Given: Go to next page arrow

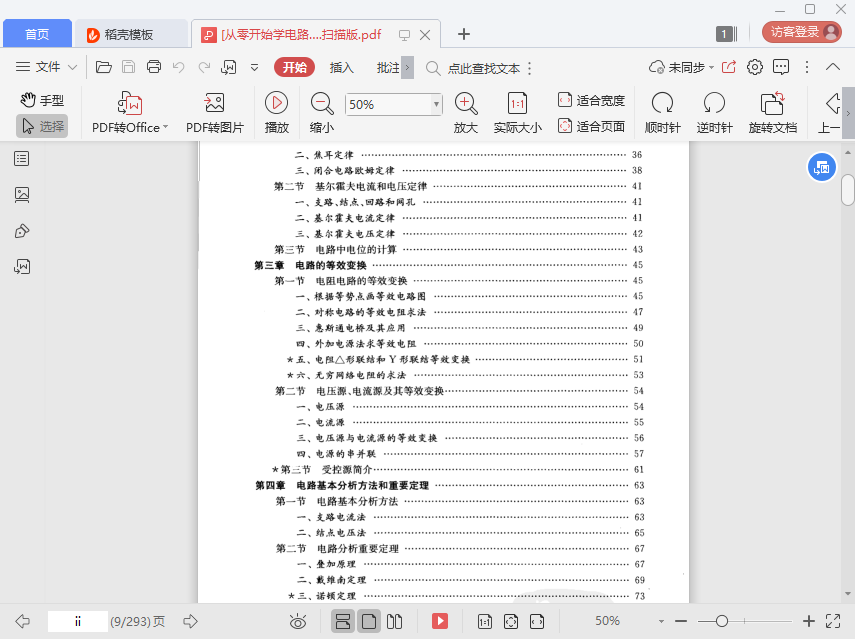Looking at the screenshot, I should coord(190,621).
